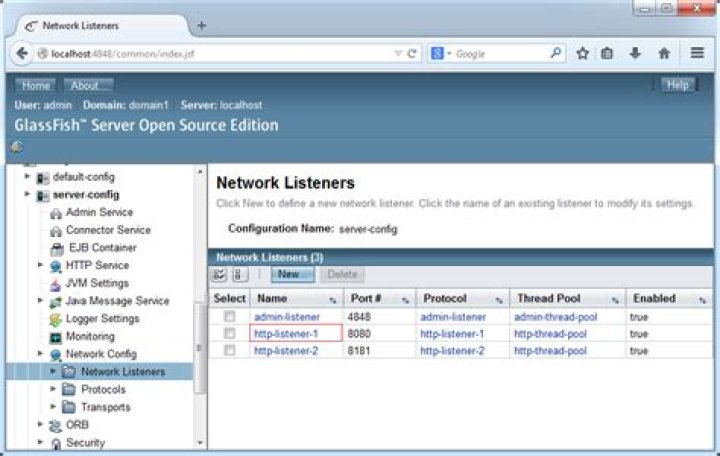
Task: Expand the default-config tree node
Action: (x=27, y=176)
